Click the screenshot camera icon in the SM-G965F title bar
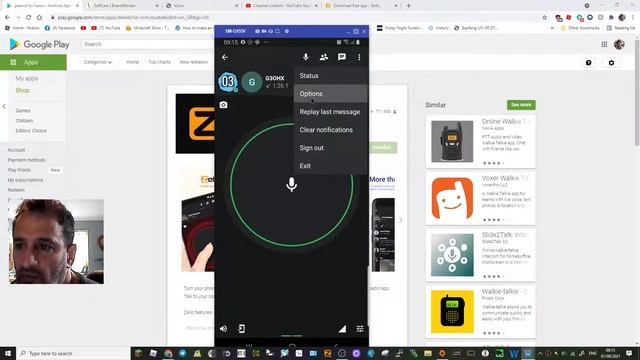 point(257,31)
